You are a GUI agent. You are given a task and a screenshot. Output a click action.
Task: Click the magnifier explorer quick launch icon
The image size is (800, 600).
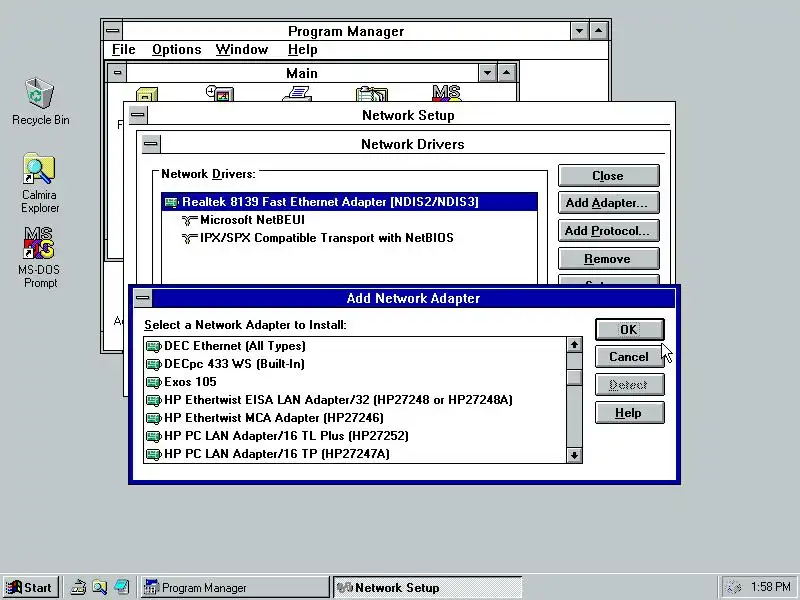(99, 587)
